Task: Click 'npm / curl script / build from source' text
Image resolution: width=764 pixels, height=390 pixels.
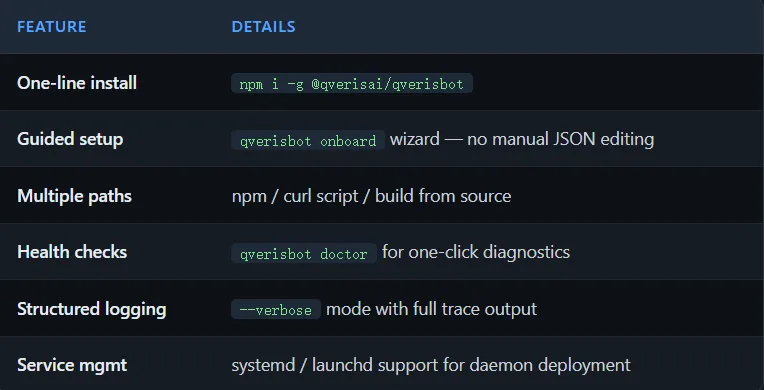Action: 371,196
